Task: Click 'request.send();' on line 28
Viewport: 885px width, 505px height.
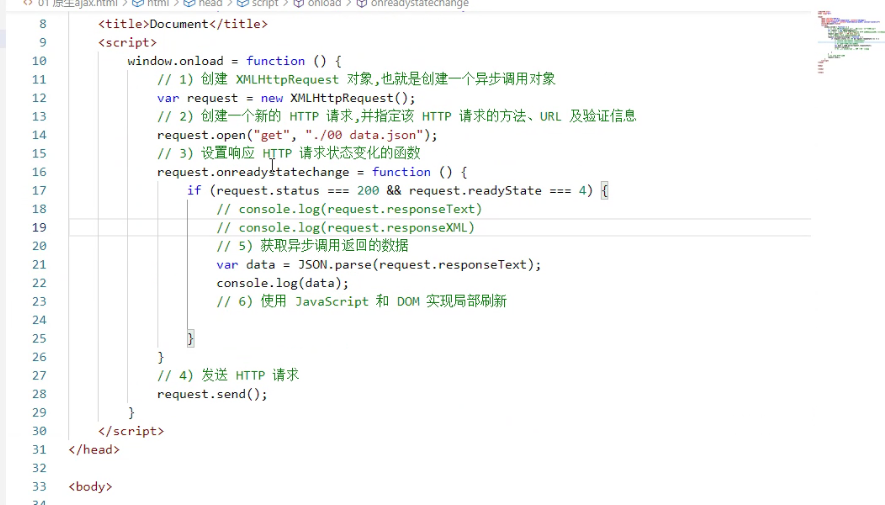Action: click(212, 394)
